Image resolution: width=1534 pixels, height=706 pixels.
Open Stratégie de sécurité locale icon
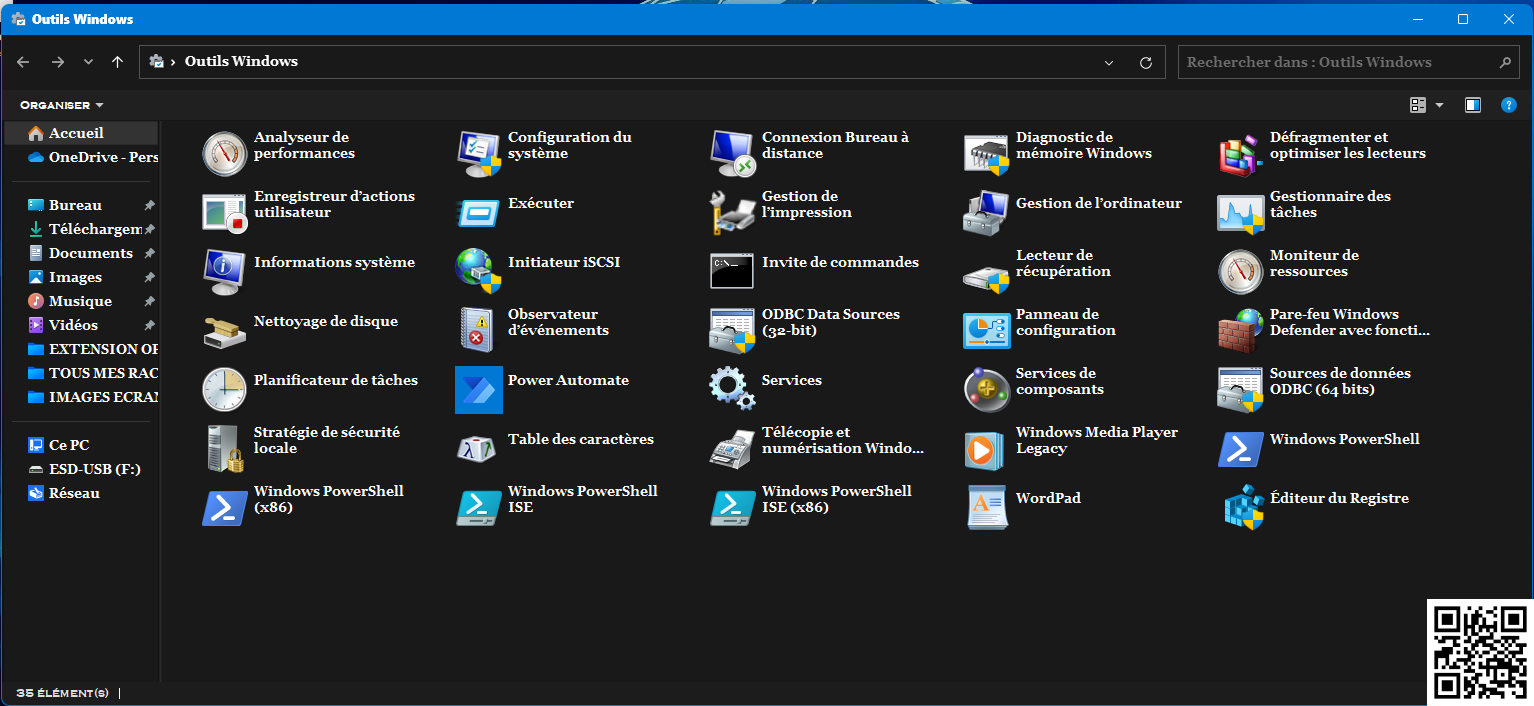point(224,448)
